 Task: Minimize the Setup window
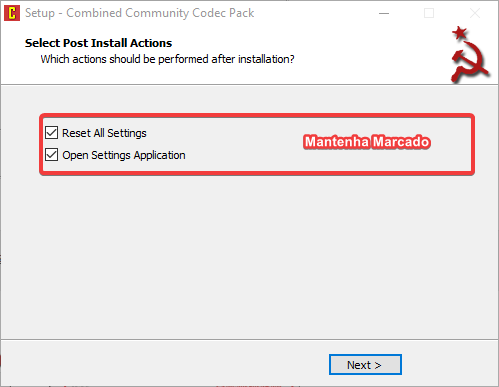pos(384,13)
